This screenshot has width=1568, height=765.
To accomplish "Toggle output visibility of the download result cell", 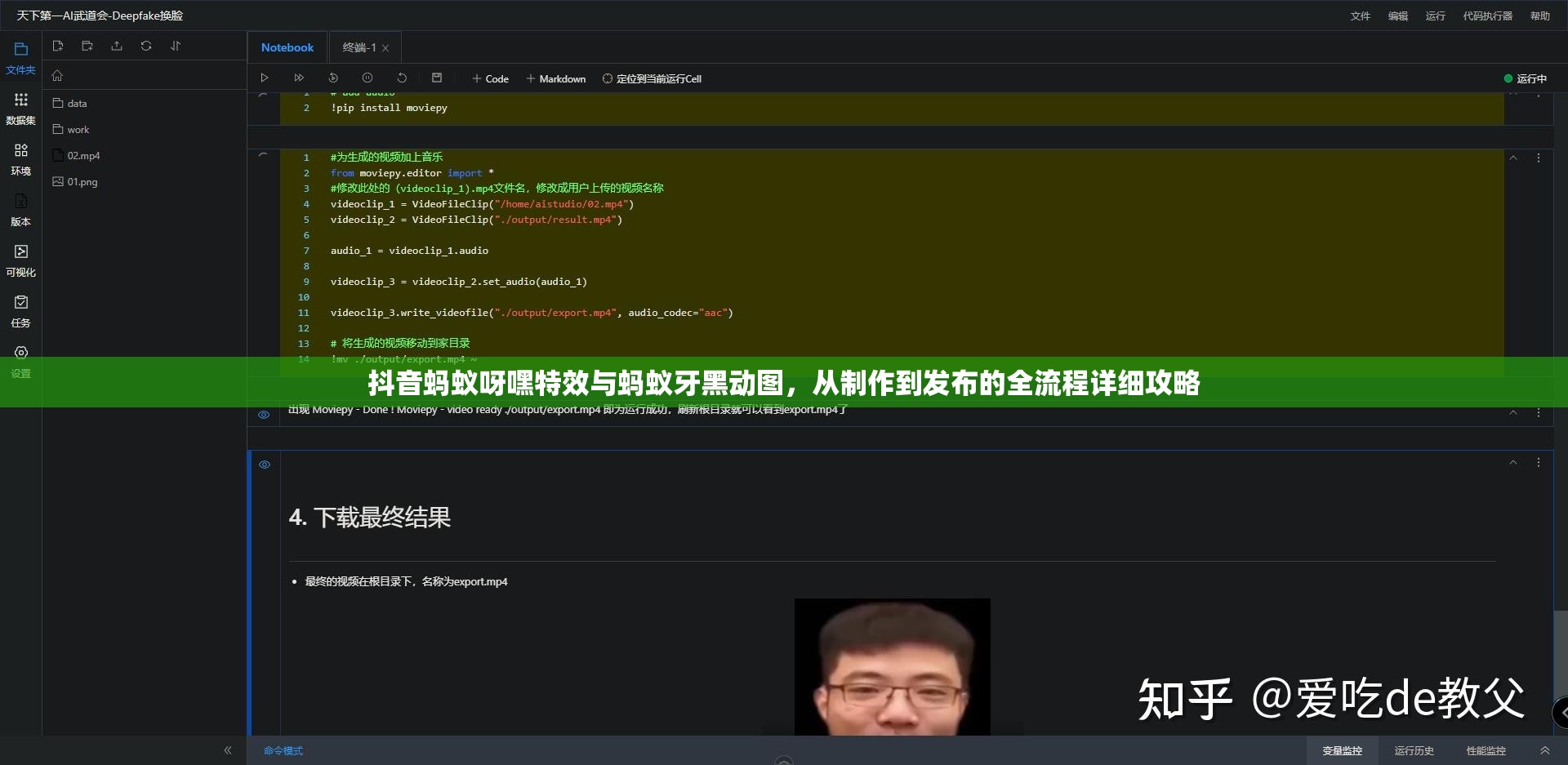I will pos(264,464).
